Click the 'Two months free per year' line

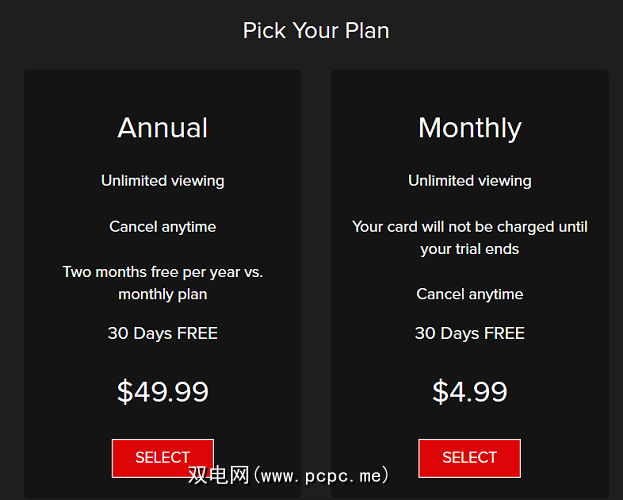pyautogui.click(x=163, y=272)
